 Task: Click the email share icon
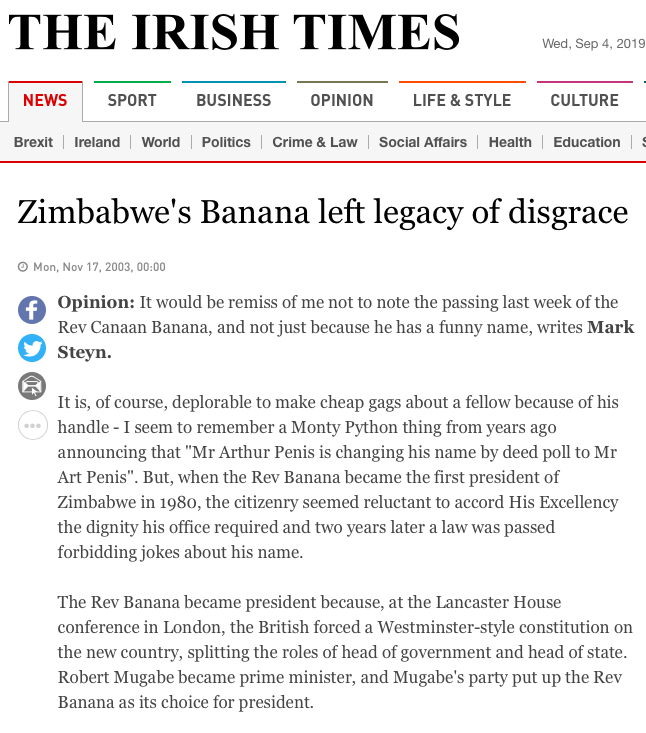coord(33,386)
